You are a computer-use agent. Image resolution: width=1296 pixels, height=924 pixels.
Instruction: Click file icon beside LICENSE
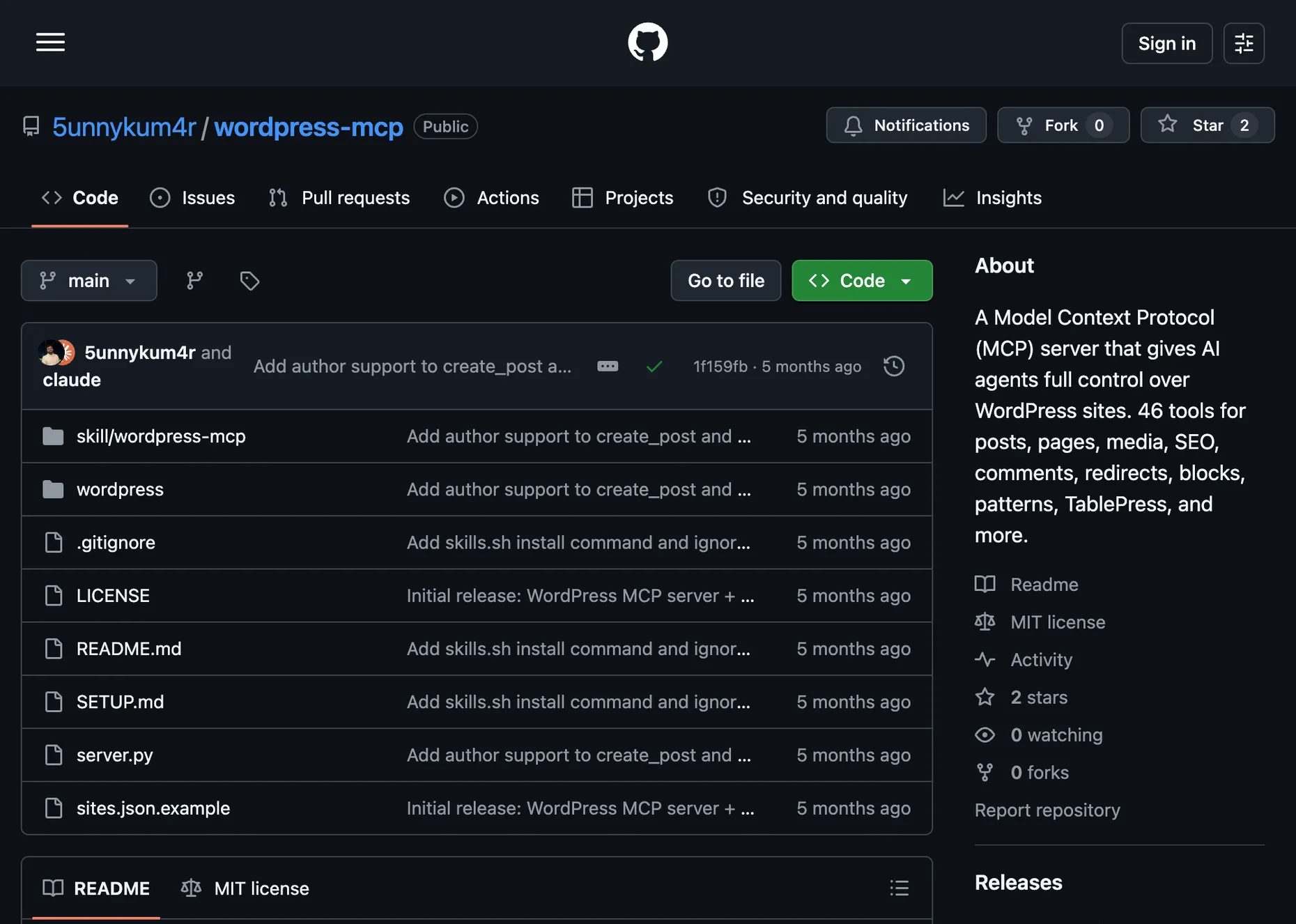tap(54, 596)
